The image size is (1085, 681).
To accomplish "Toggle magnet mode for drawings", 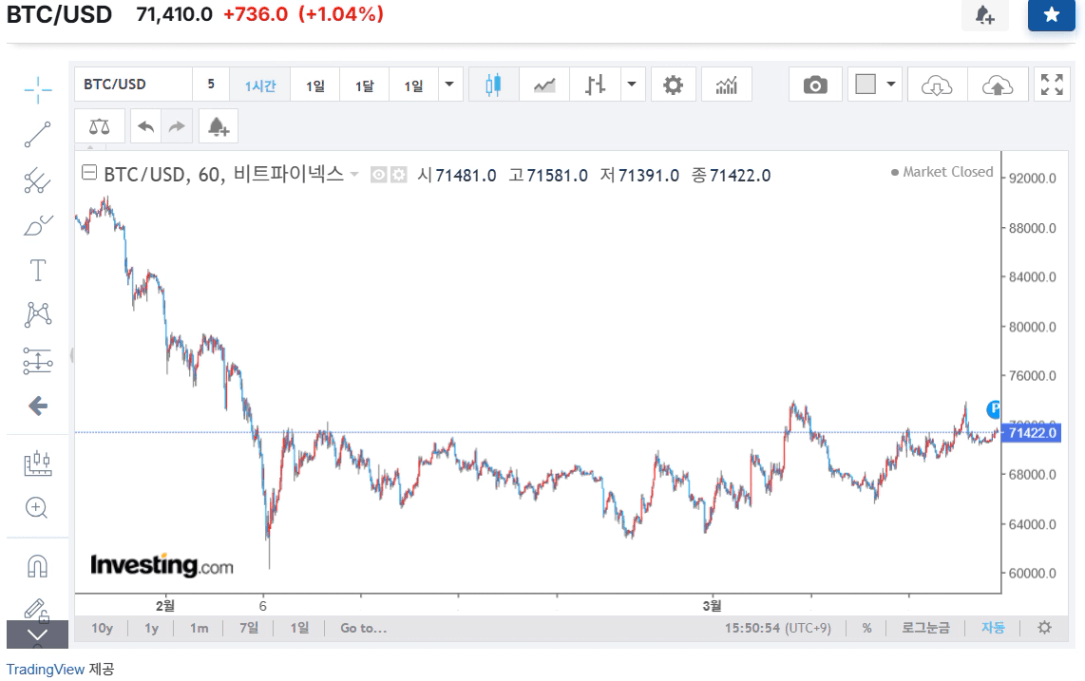I will point(37,566).
